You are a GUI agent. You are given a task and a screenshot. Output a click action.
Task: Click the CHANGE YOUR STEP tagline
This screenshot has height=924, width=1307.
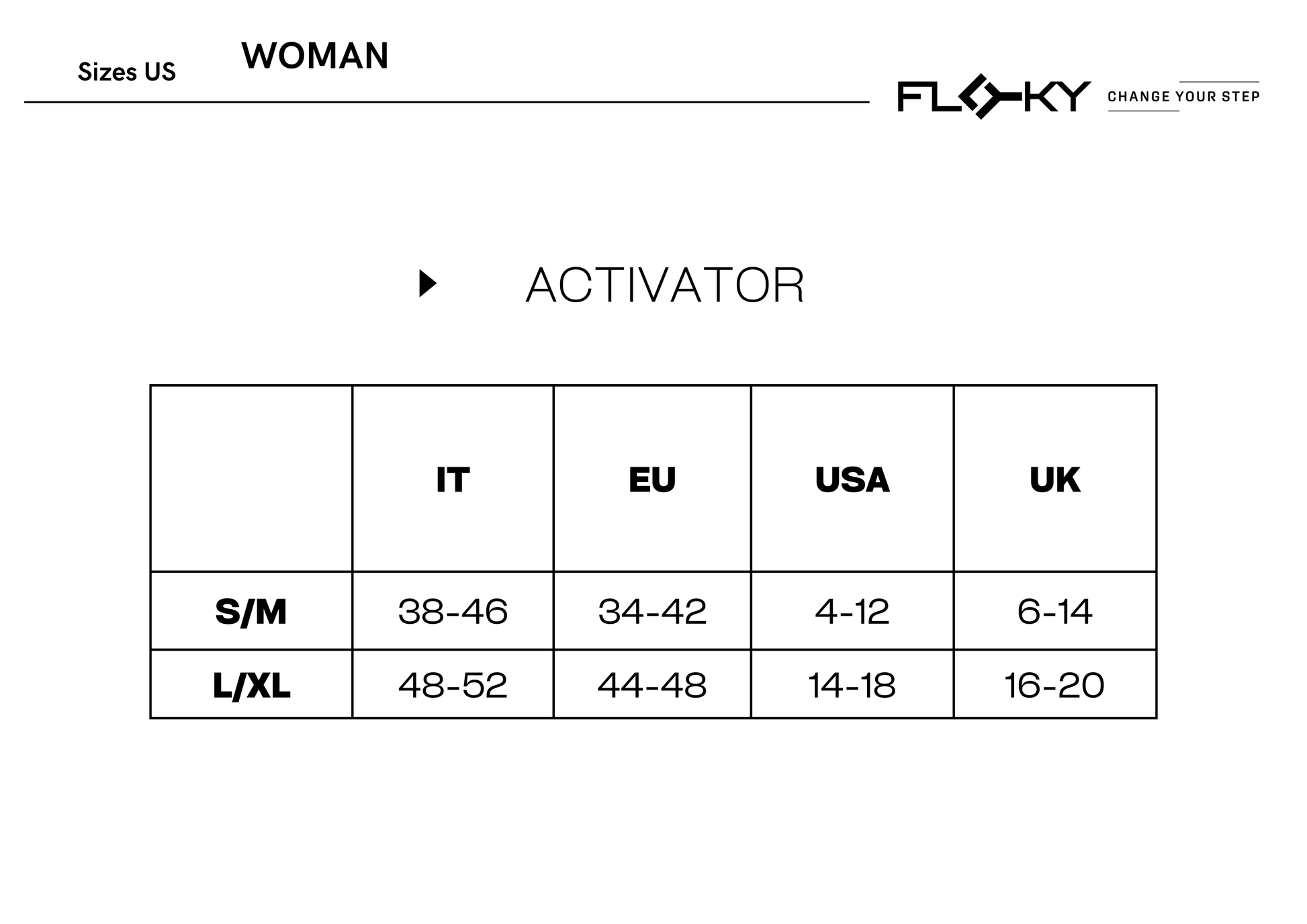click(x=1183, y=97)
